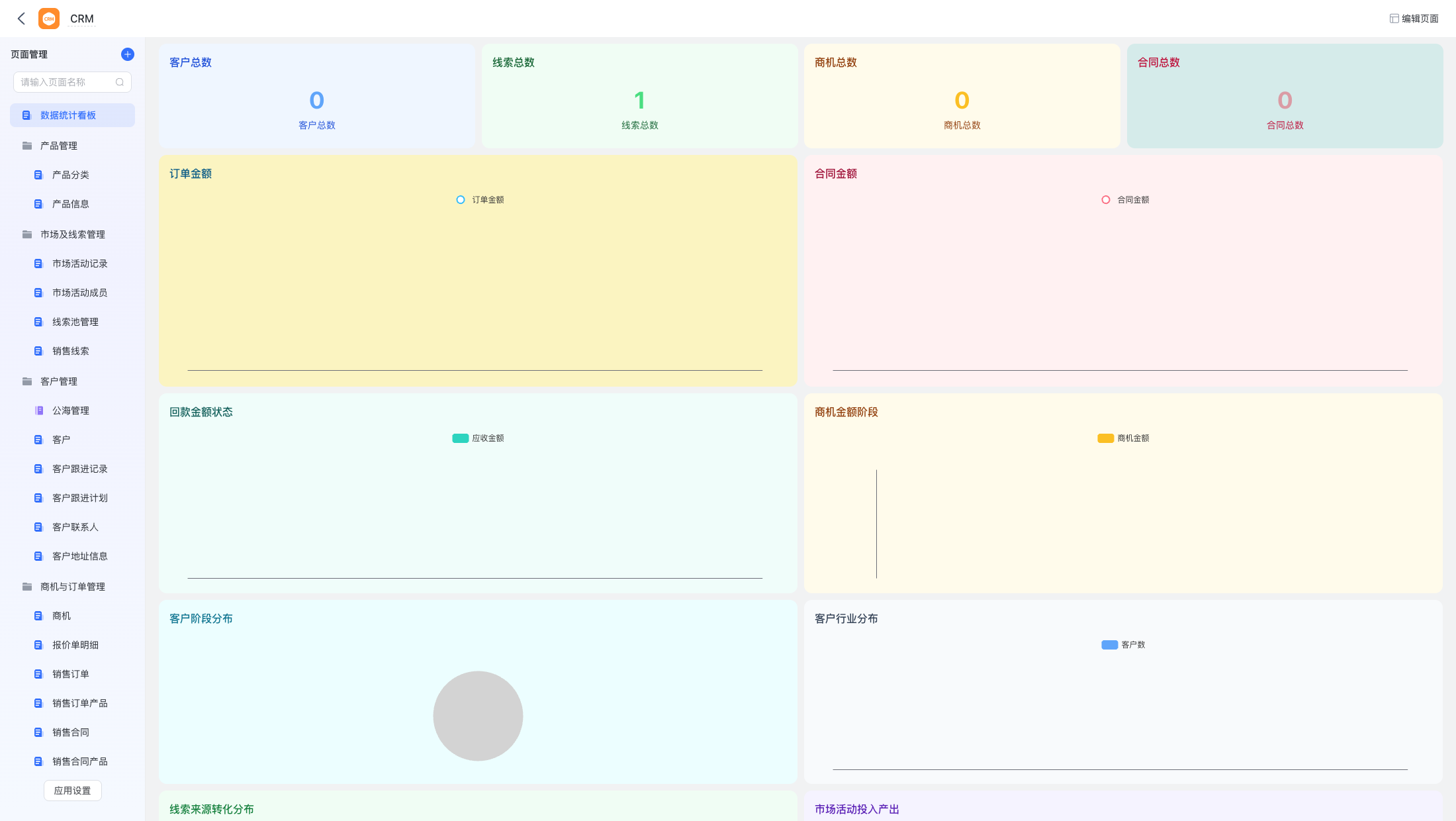Click the folder icon beside 产品管理
The image size is (1456, 821).
27,146
